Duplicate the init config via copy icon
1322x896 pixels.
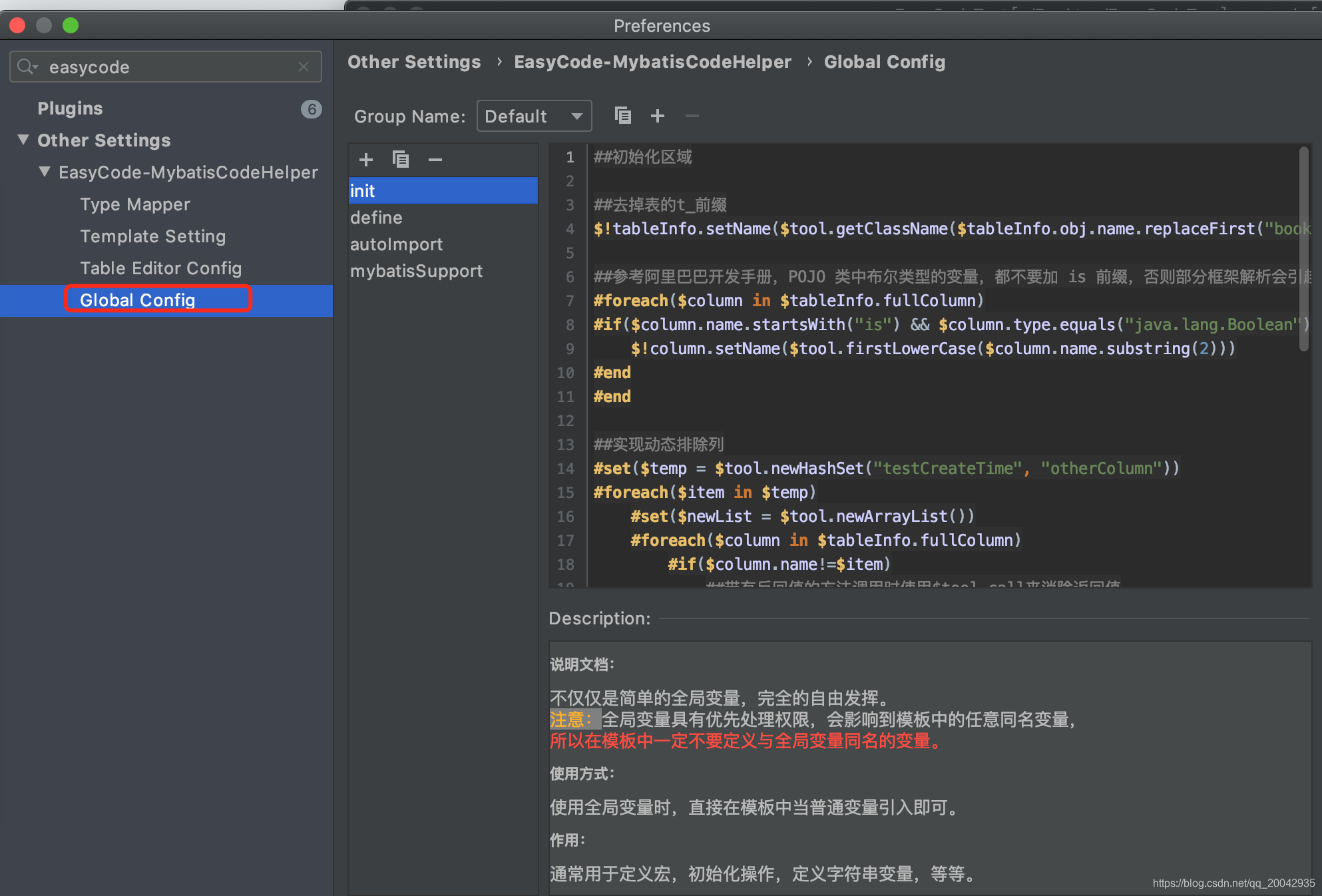tap(401, 159)
